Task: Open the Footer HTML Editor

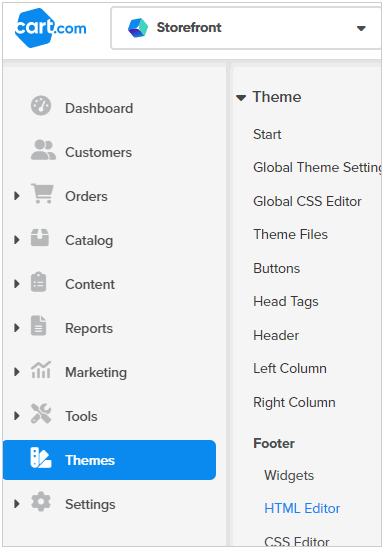Action: click(302, 508)
